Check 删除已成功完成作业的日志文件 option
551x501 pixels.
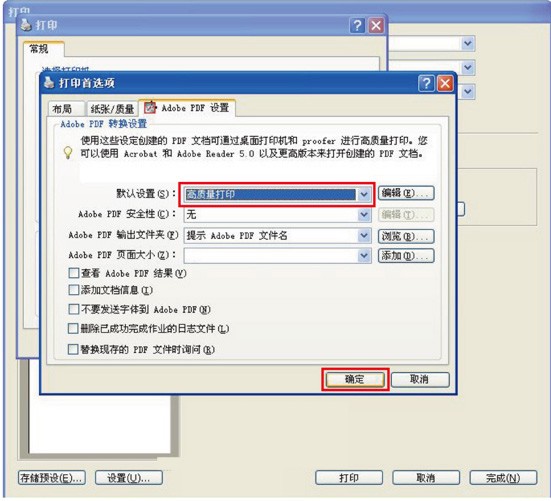pos(73,328)
